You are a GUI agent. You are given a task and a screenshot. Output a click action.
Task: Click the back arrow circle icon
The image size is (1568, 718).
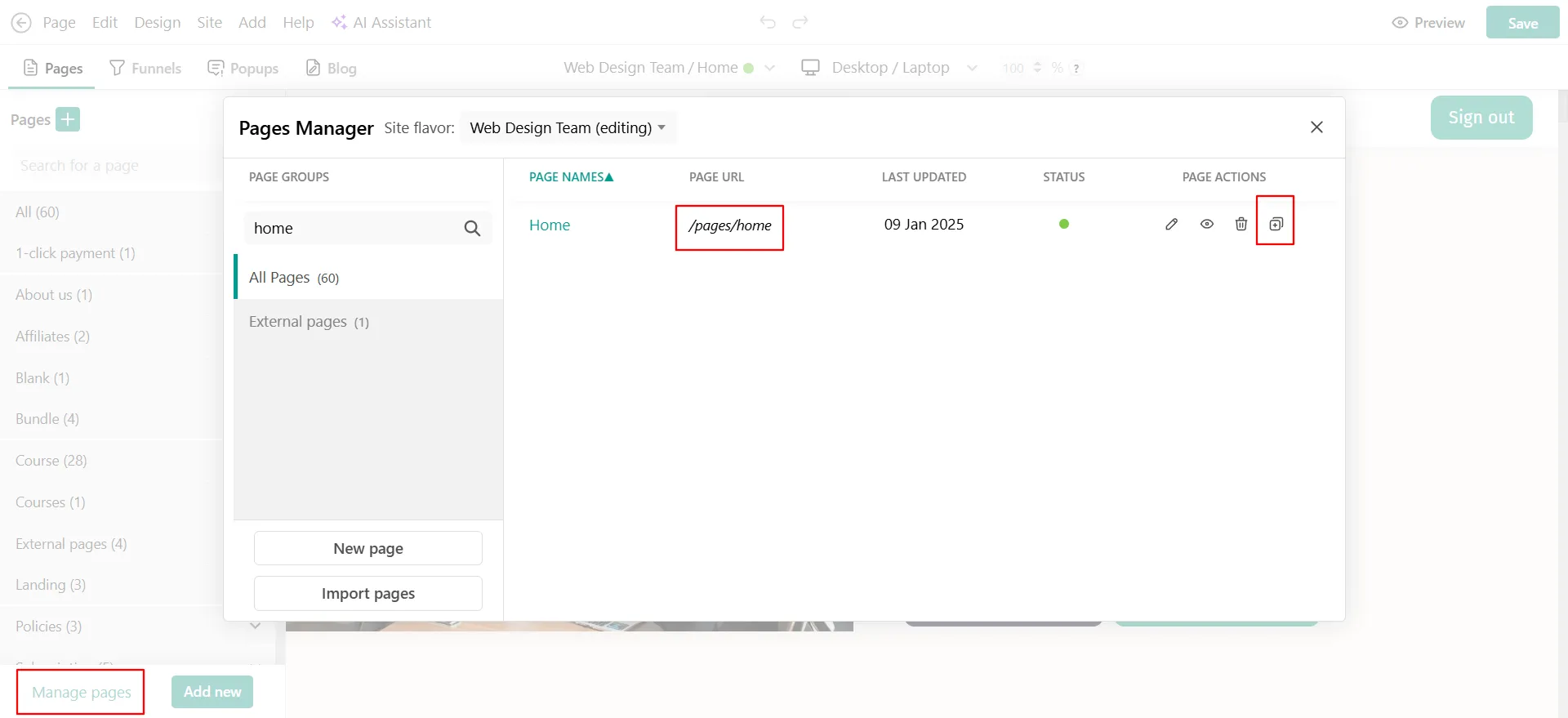click(x=21, y=23)
